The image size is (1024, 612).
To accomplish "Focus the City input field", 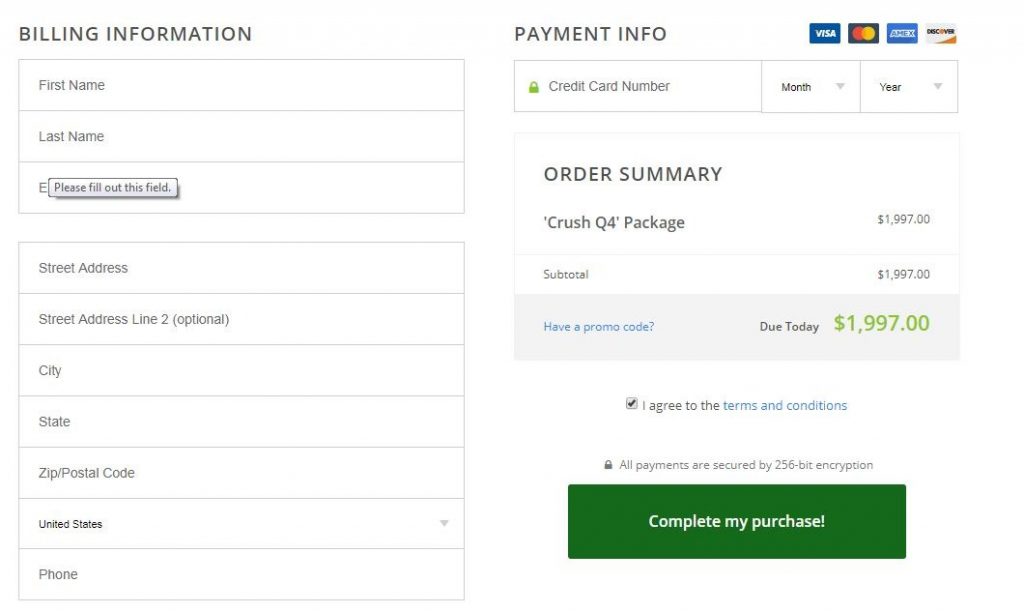I will click(241, 371).
